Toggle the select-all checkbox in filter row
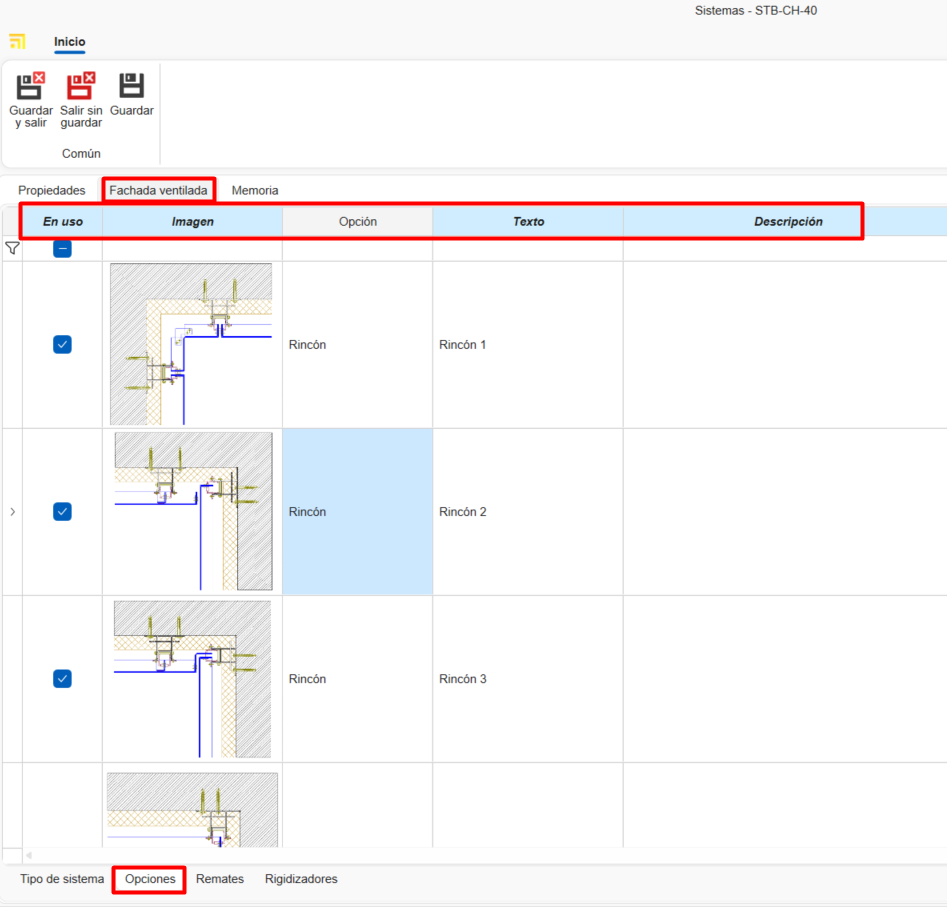The image size is (947, 913). tap(62, 249)
